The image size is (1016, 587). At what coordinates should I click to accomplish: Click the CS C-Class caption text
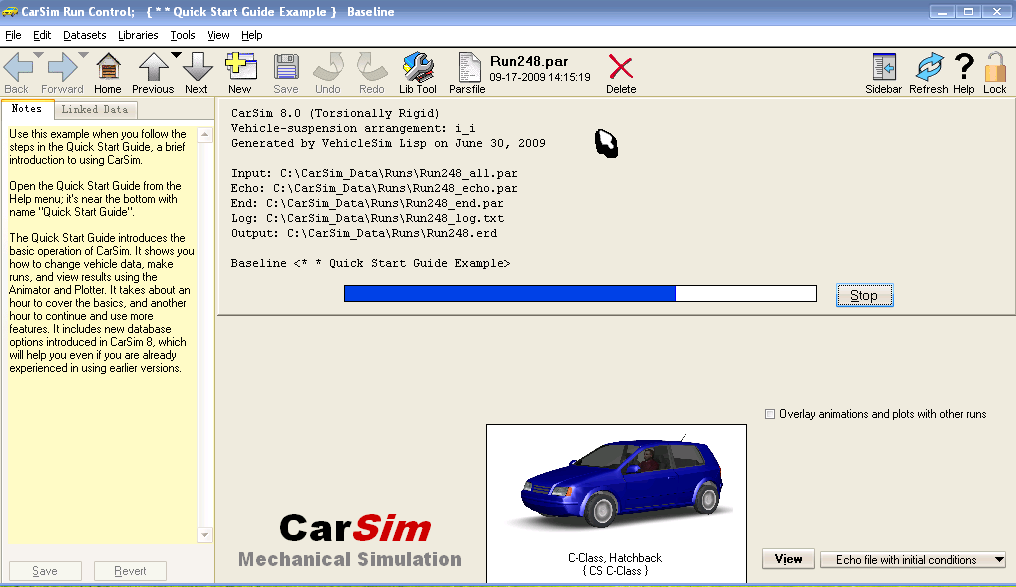pyautogui.click(x=615, y=571)
